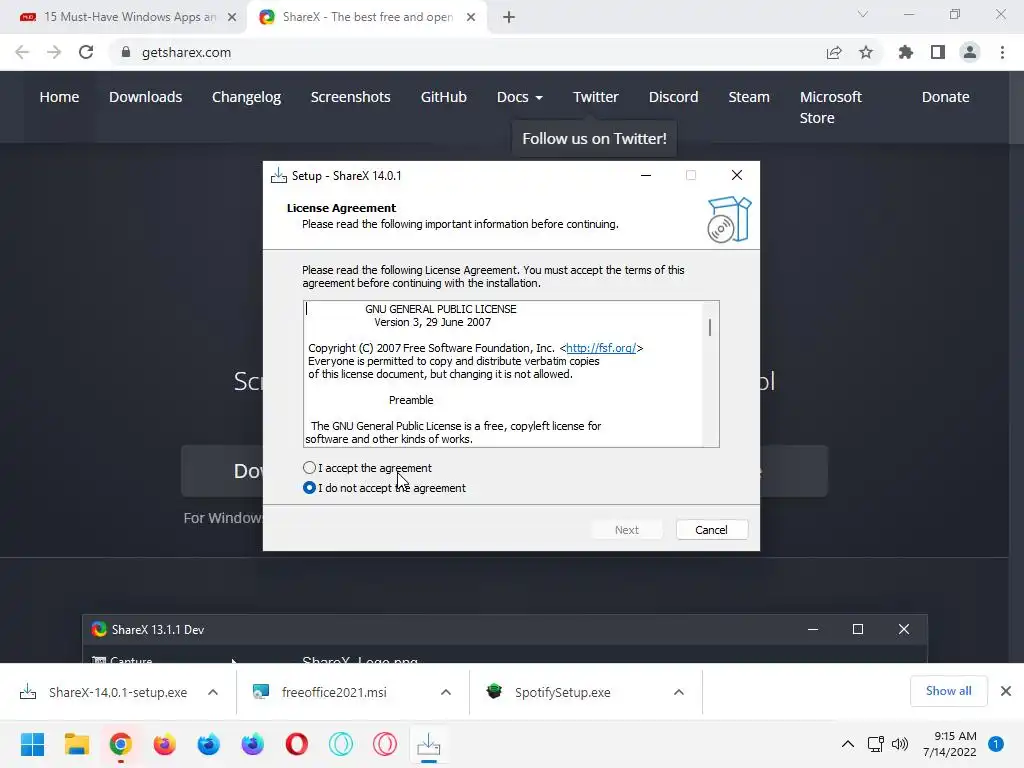Open Home in the ShareX site navigation
The width and height of the screenshot is (1024, 768).
tap(59, 97)
